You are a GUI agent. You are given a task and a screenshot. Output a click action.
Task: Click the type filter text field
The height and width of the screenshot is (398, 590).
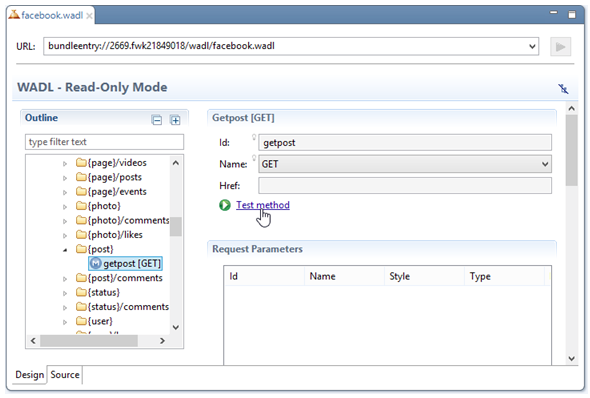(104, 142)
